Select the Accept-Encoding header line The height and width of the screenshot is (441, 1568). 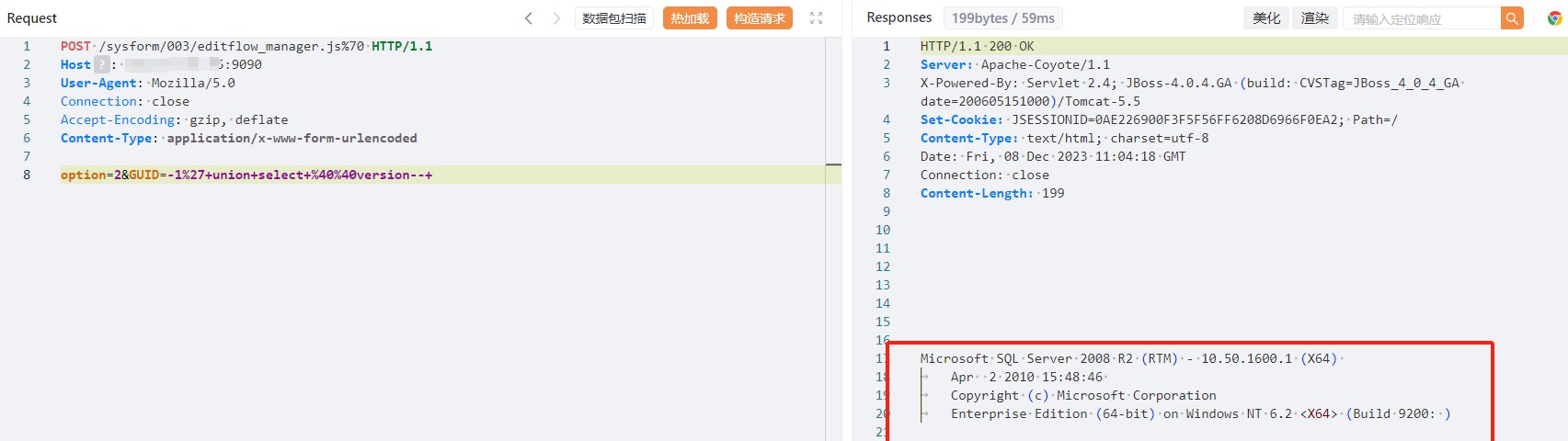(175, 119)
